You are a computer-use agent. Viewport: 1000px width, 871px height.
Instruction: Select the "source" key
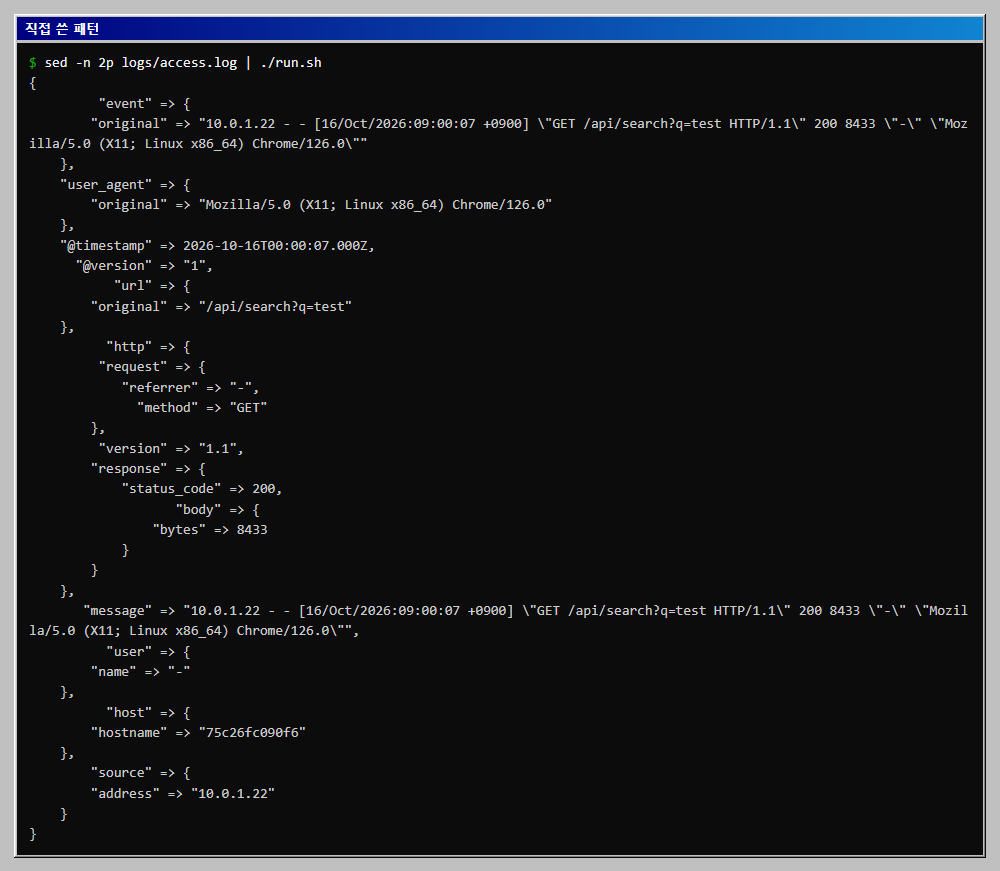click(x=121, y=773)
